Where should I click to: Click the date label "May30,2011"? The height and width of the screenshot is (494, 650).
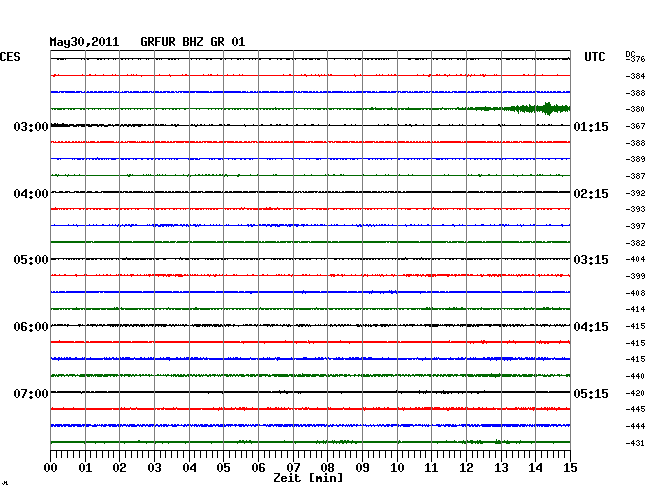(84, 42)
